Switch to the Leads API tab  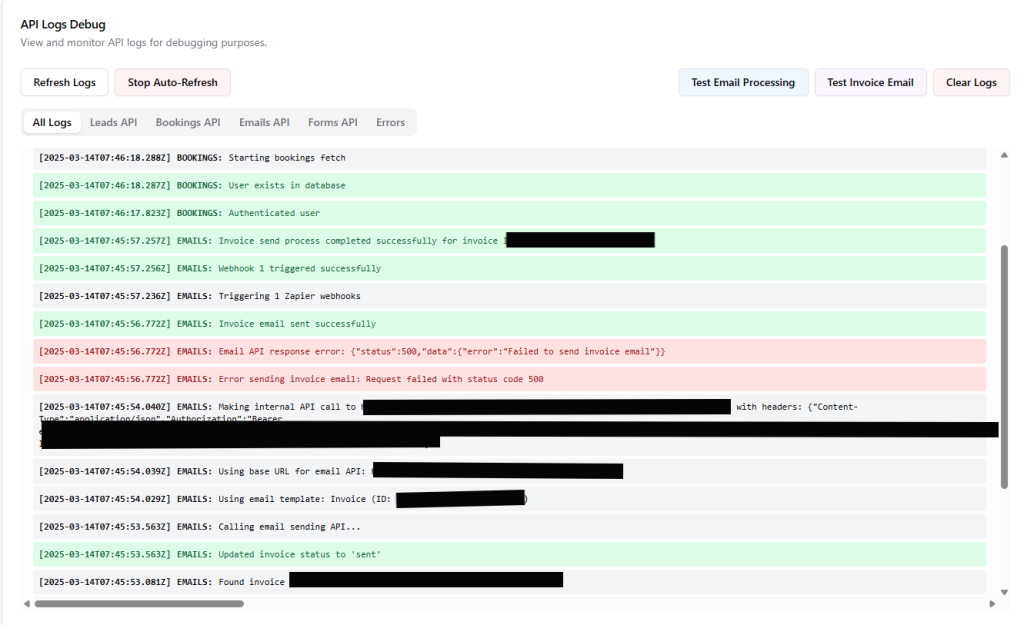pos(113,122)
